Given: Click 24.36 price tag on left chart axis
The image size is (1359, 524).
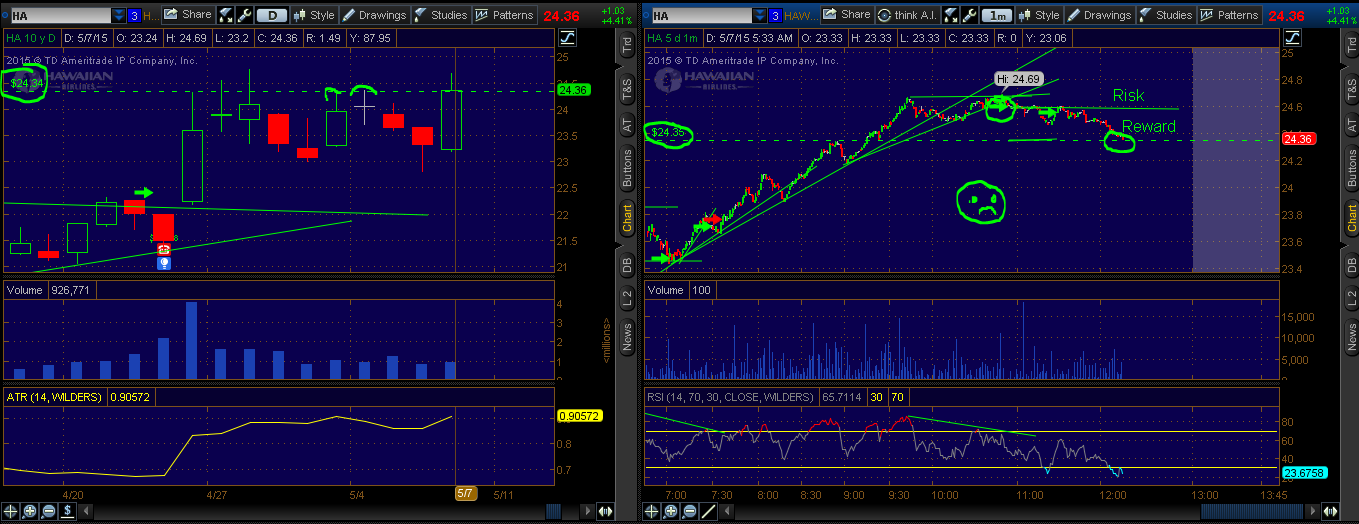Looking at the screenshot, I should click(574, 90).
